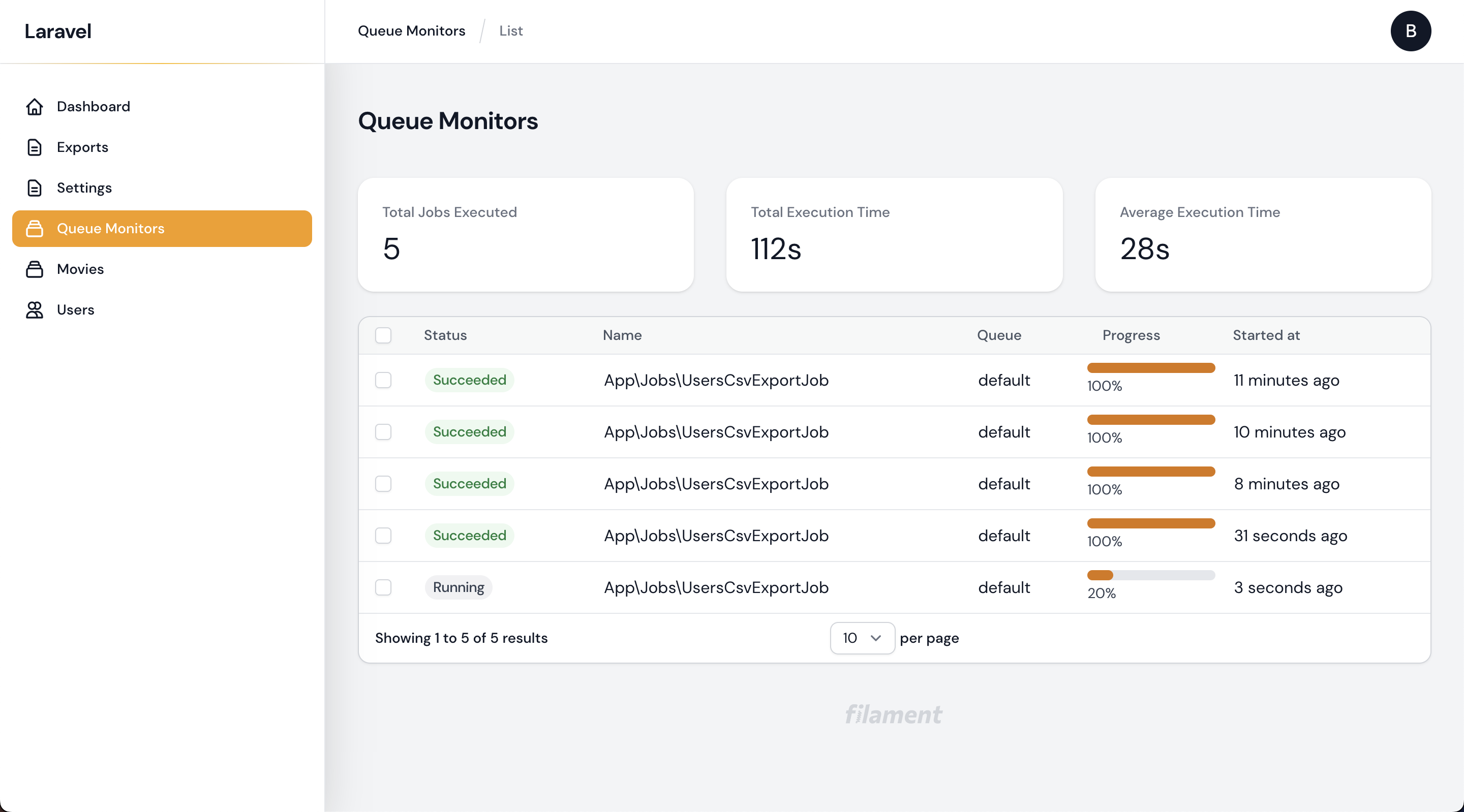Click the Queue Monitors inbox icon
This screenshot has height=812, width=1464.
[x=35, y=229]
